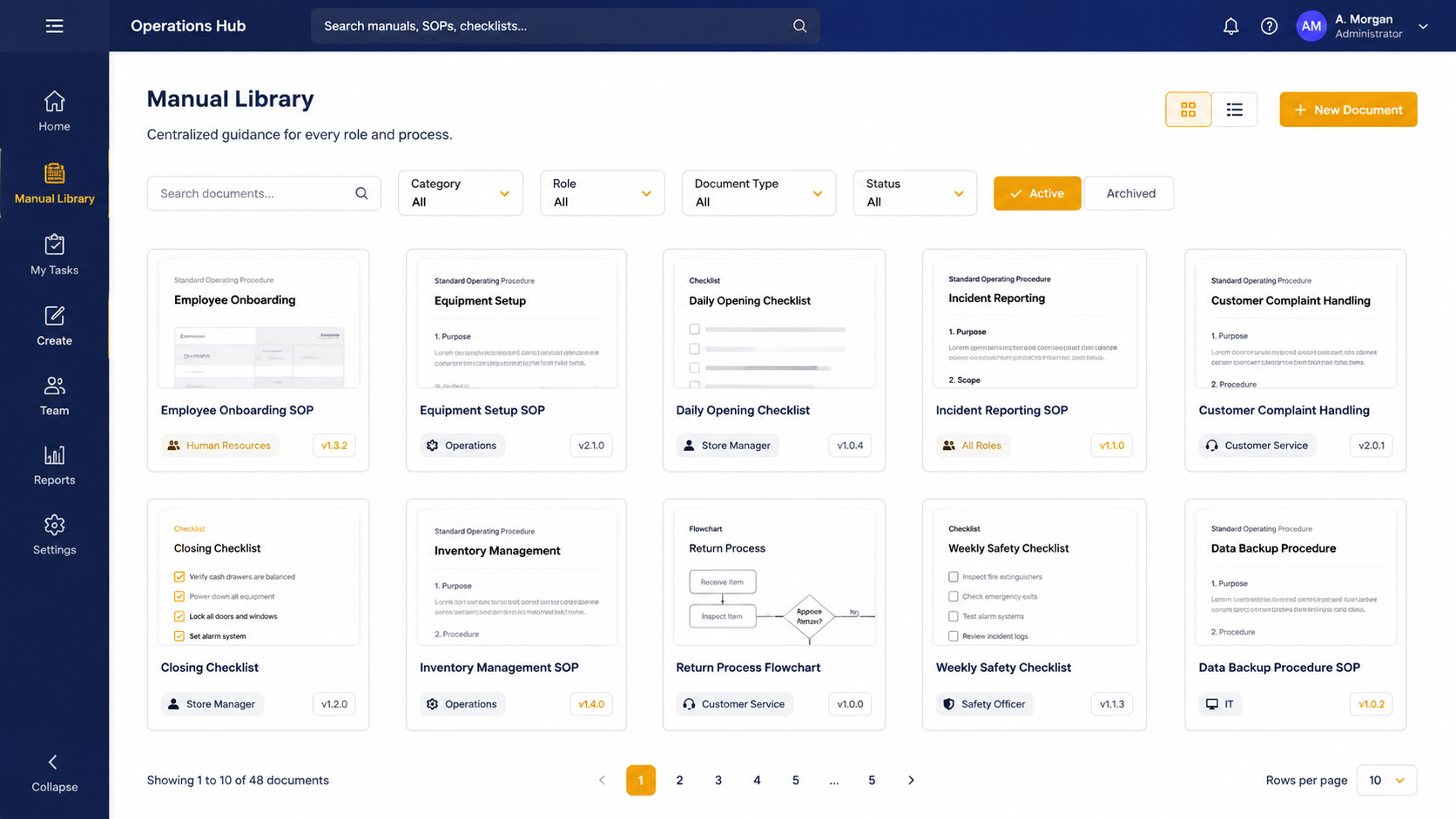This screenshot has width=1456, height=819.
Task: Check 'Check emergency exits' box
Action: pyautogui.click(x=954, y=597)
